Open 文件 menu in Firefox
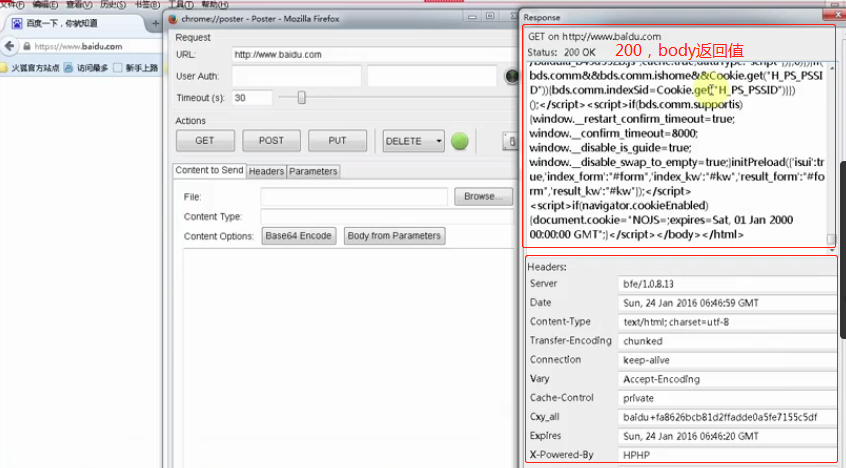846x468 pixels. click(12, 4)
